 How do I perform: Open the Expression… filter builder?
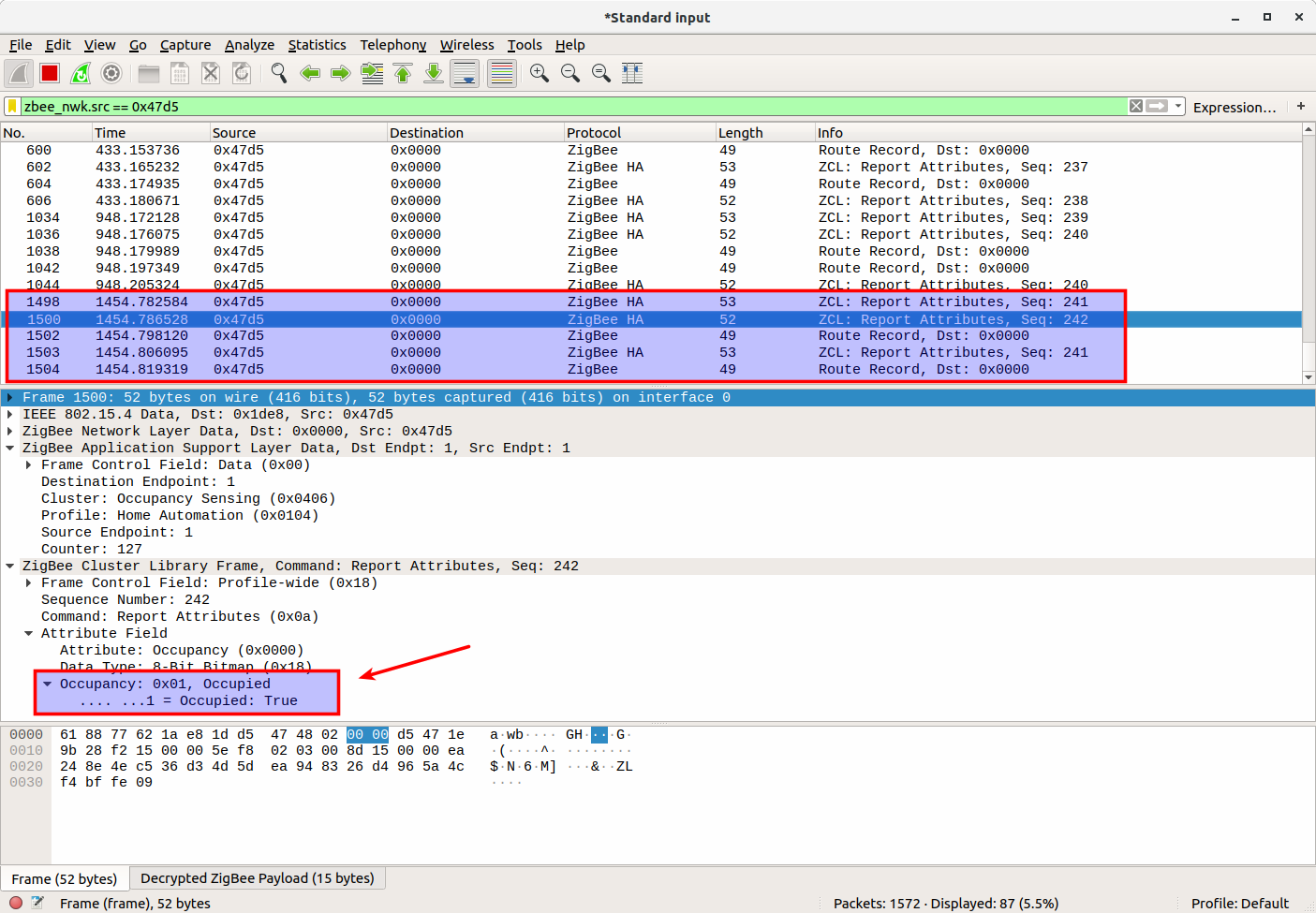point(1235,108)
